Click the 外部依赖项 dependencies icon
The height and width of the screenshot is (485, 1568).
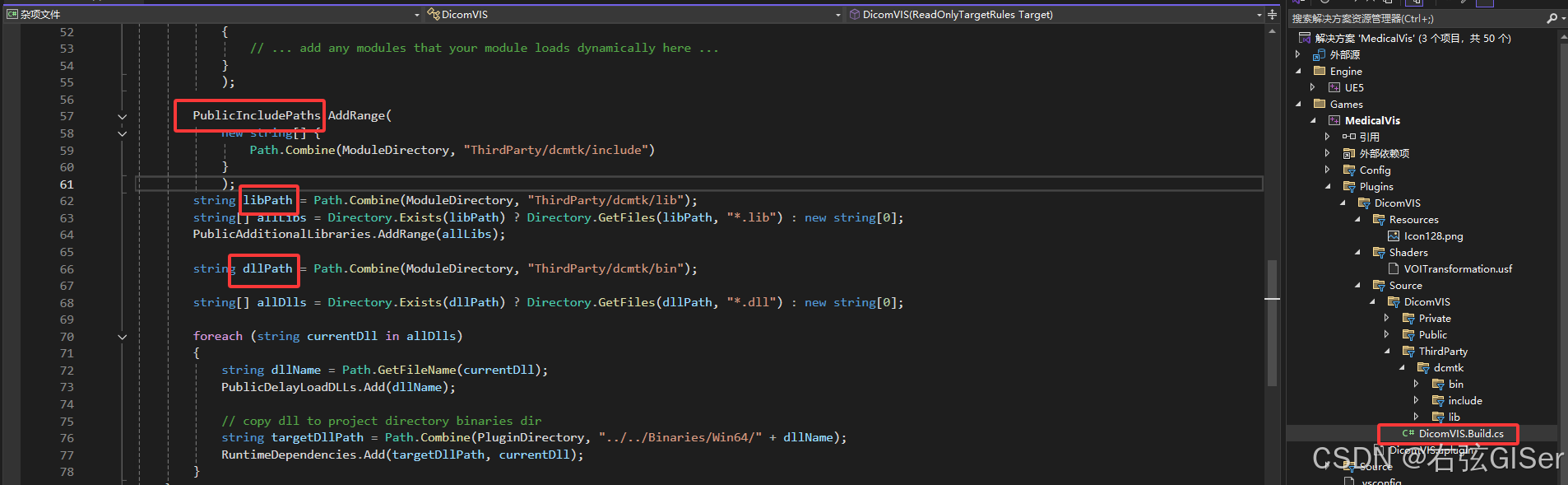tap(1348, 153)
